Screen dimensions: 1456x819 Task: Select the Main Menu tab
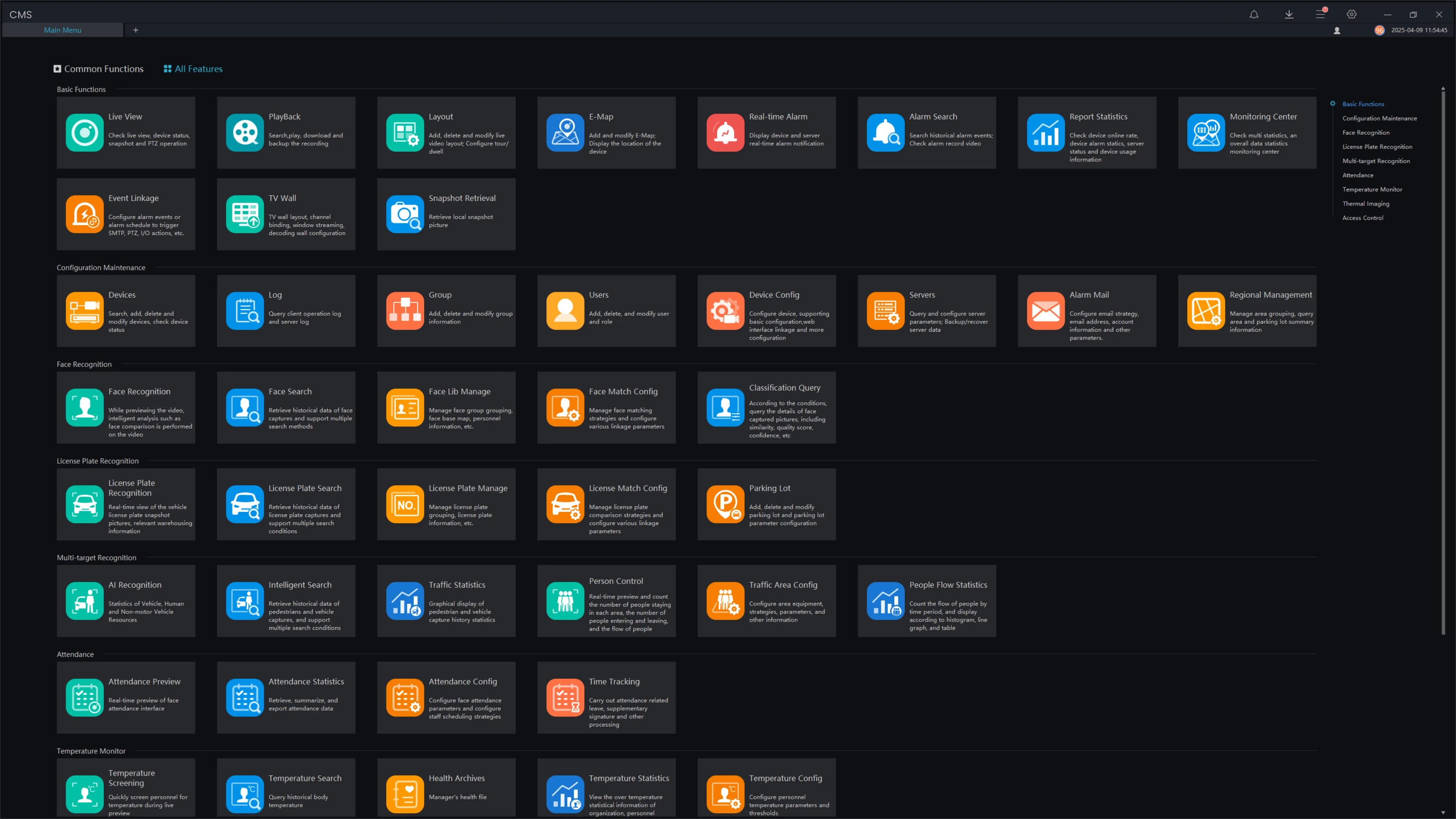(x=63, y=30)
